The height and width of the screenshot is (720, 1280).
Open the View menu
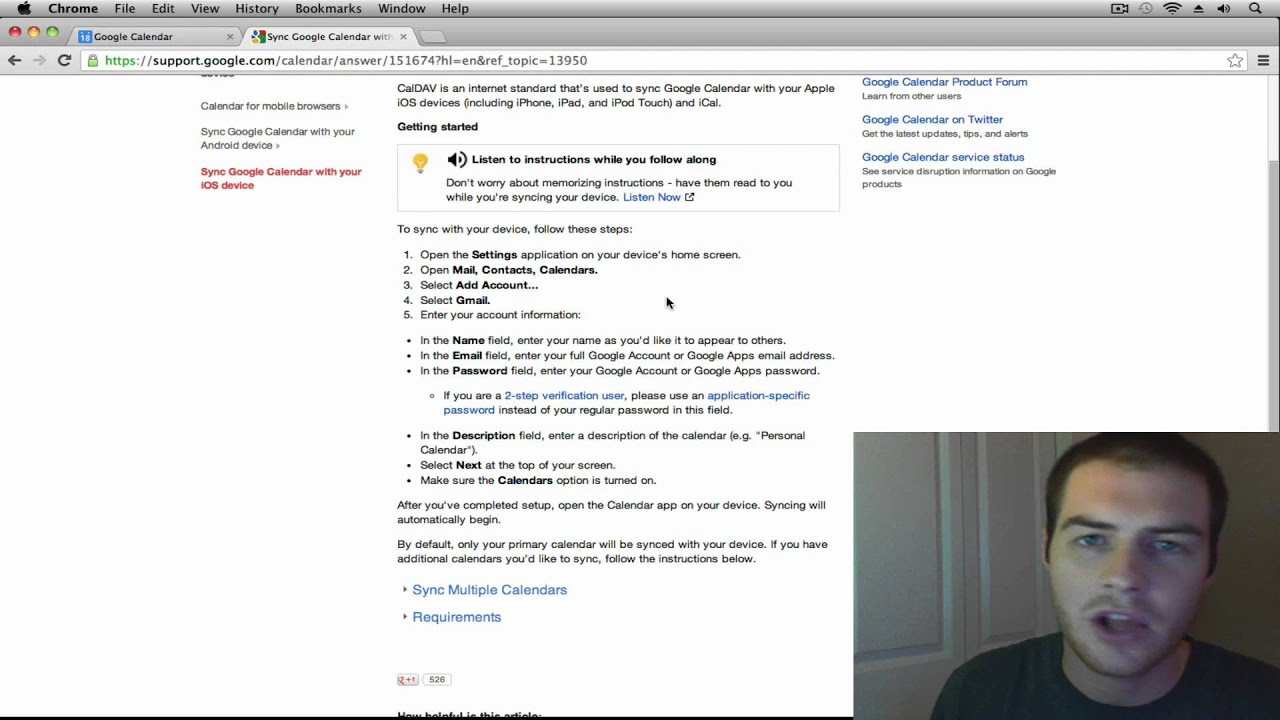(x=205, y=8)
